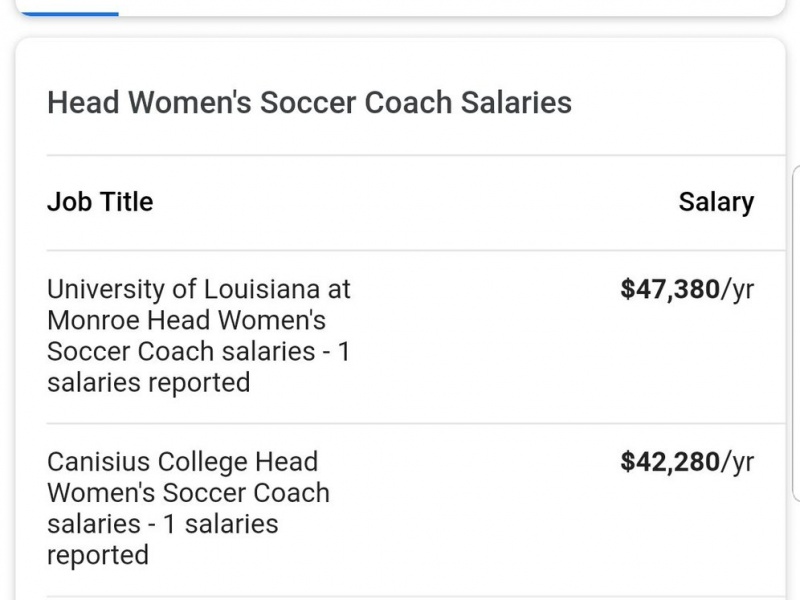800x600 pixels.
Task: Click "Women's Soccer Coach" line under Canisius
Action: [x=188, y=493]
